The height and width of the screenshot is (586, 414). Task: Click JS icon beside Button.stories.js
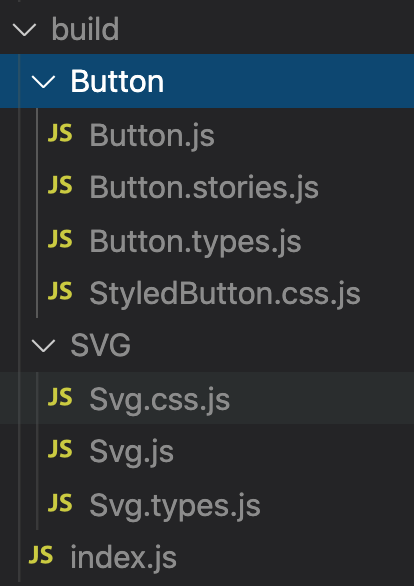coord(60,186)
